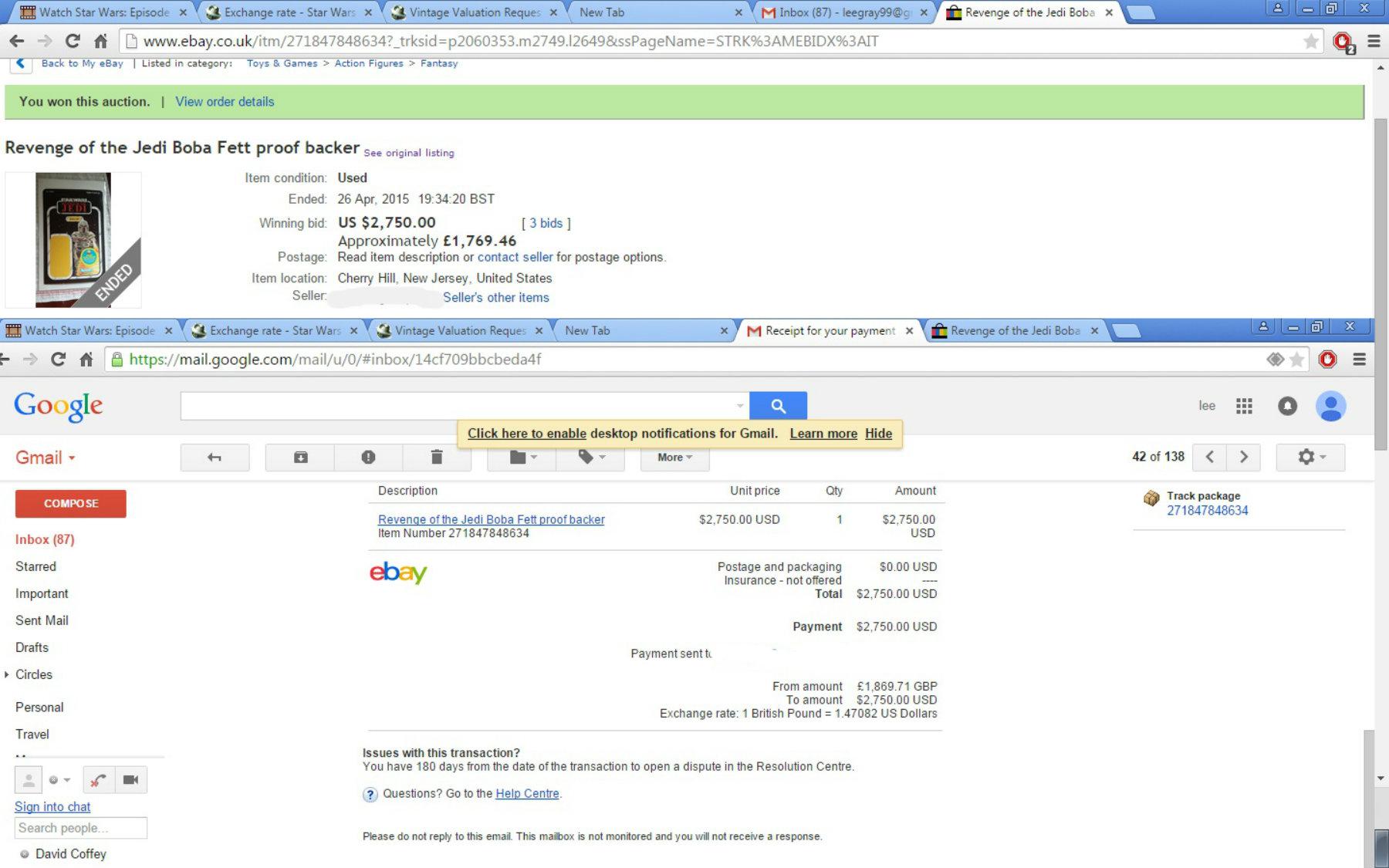Switch to Vintage Valuation tab in lower window
The width and height of the screenshot is (1389, 868).
coord(460,330)
